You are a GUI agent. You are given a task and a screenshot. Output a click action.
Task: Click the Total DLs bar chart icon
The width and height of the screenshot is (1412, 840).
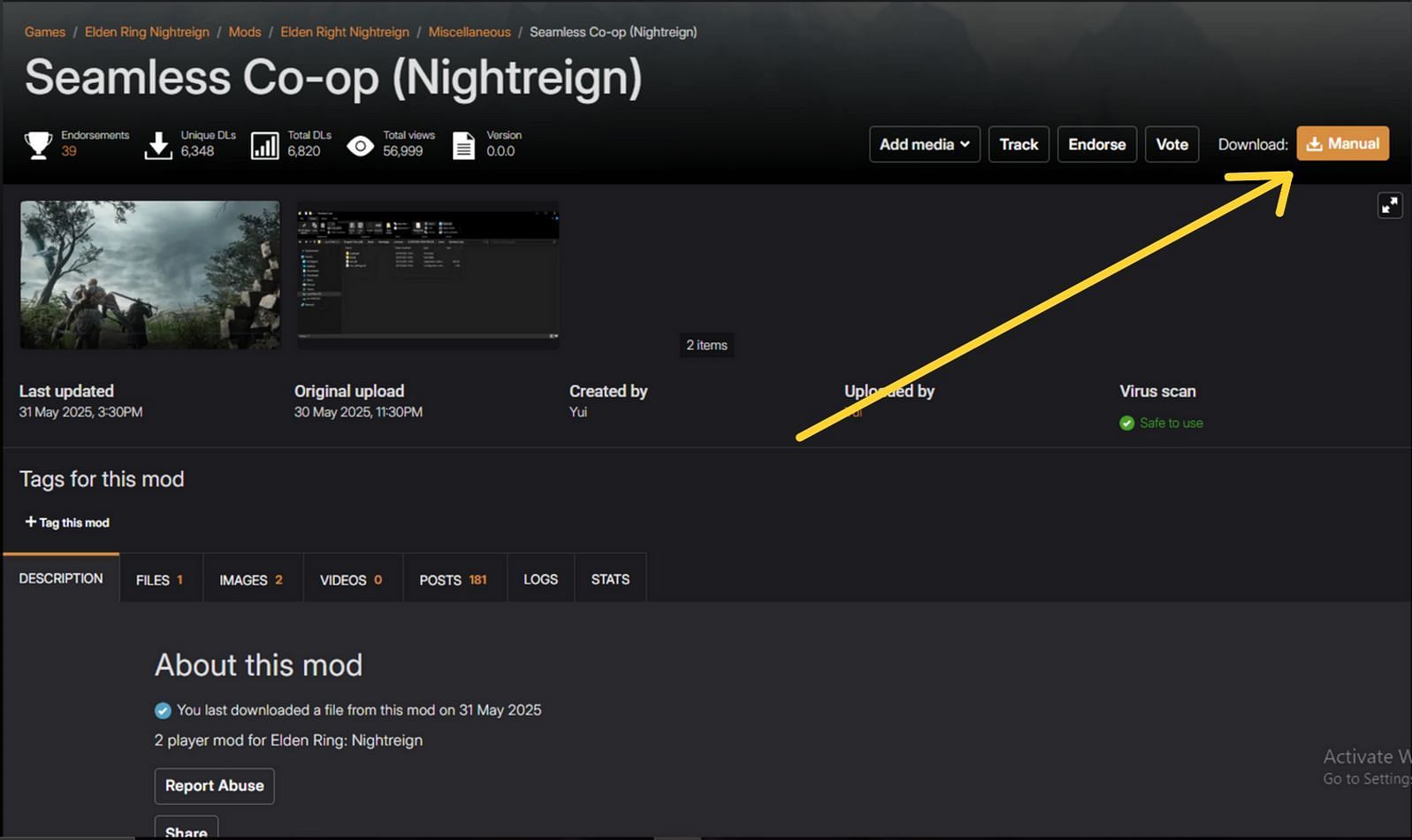265,145
